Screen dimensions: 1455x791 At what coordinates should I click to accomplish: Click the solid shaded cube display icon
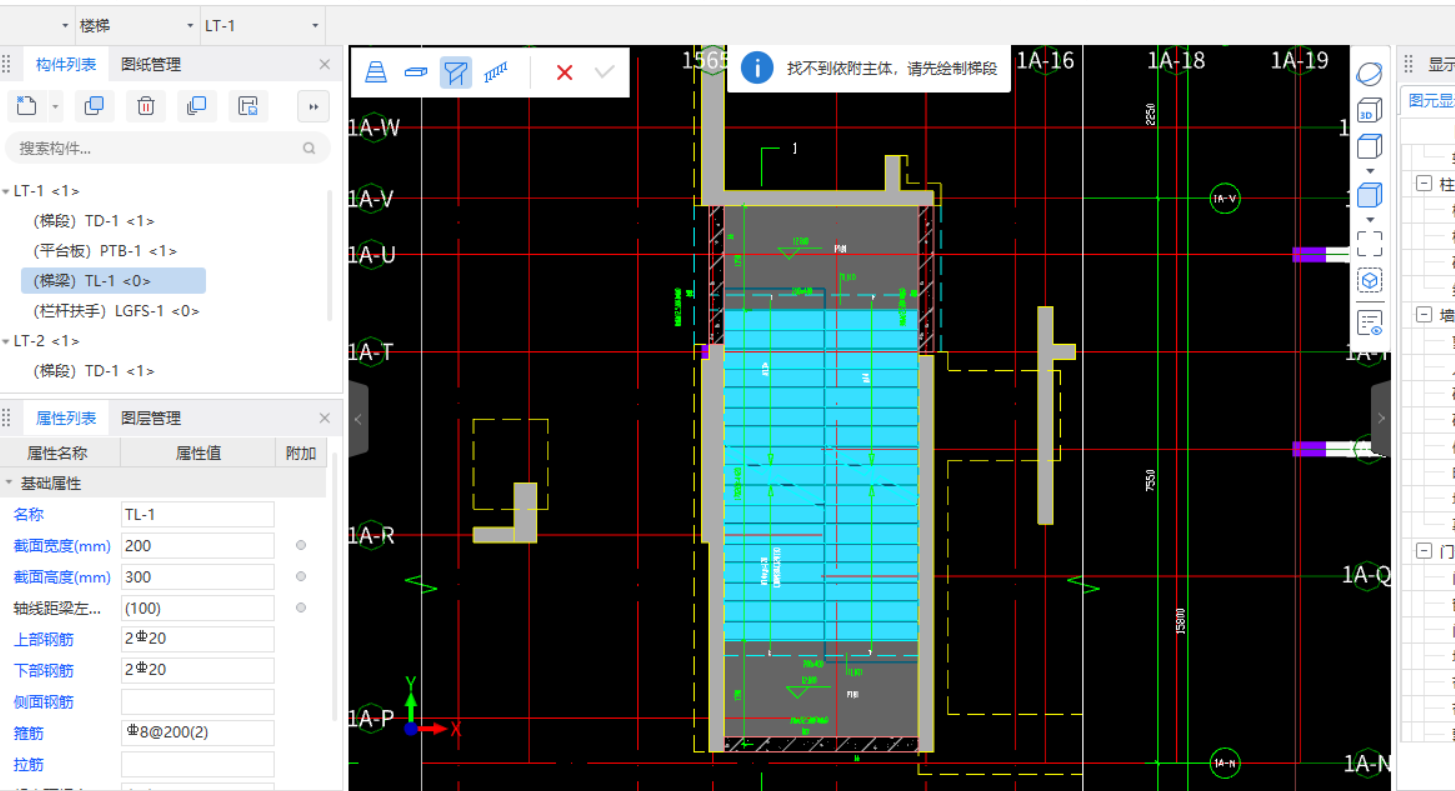(x=1369, y=195)
